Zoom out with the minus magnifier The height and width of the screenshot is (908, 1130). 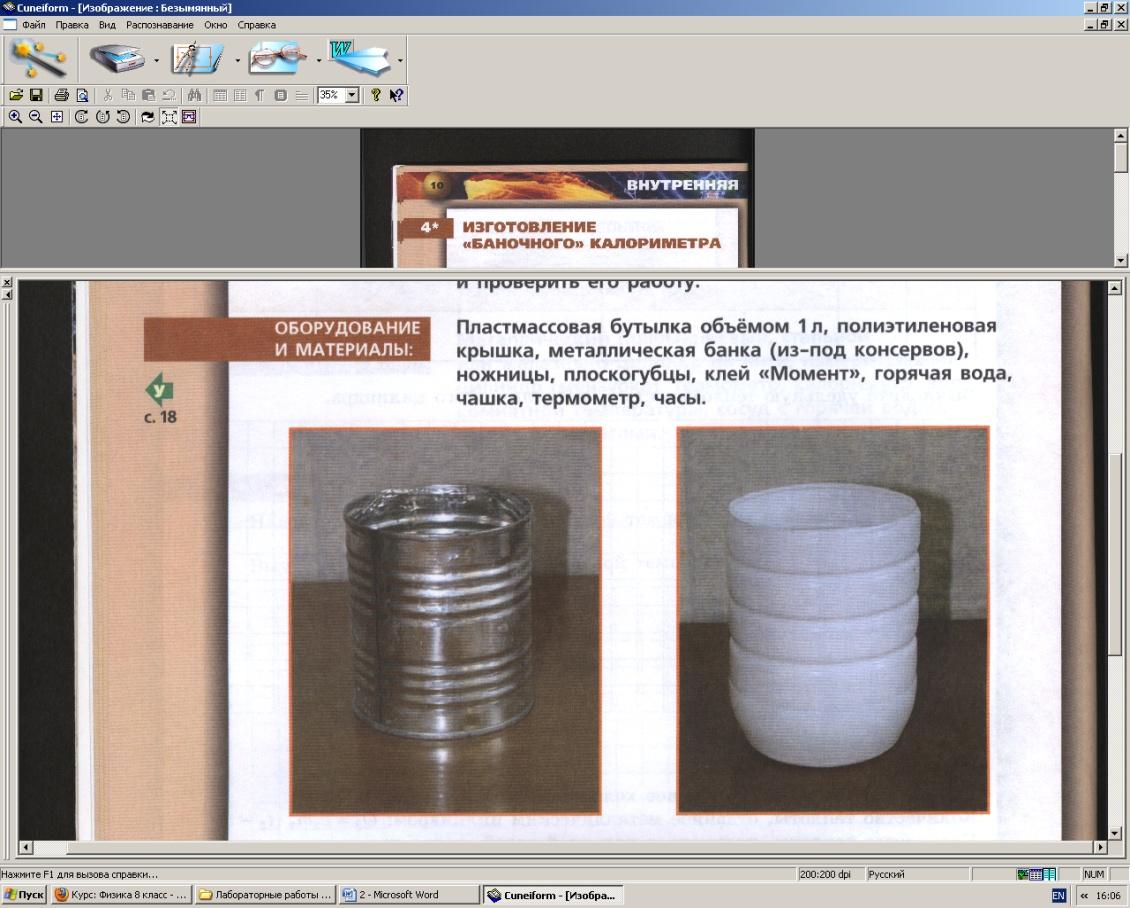tap(35, 117)
